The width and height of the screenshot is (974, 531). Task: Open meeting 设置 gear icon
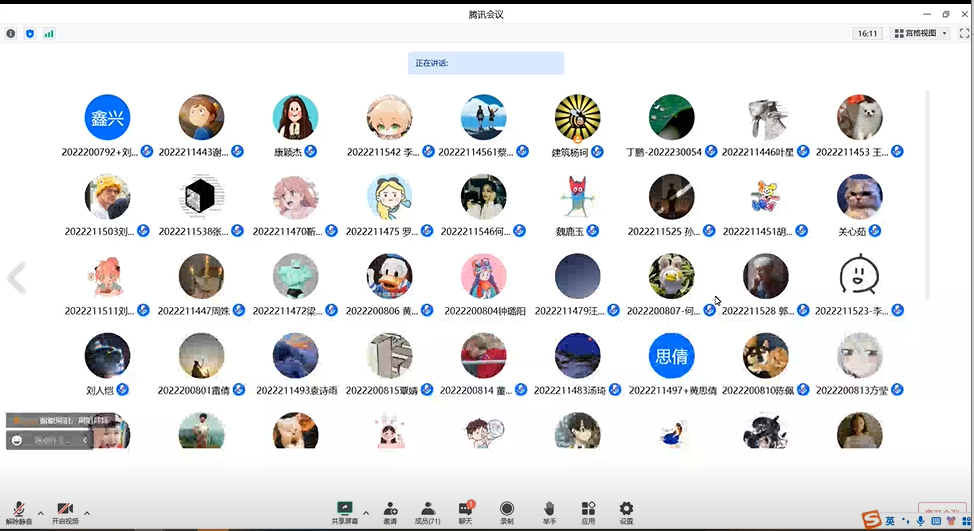click(626, 511)
